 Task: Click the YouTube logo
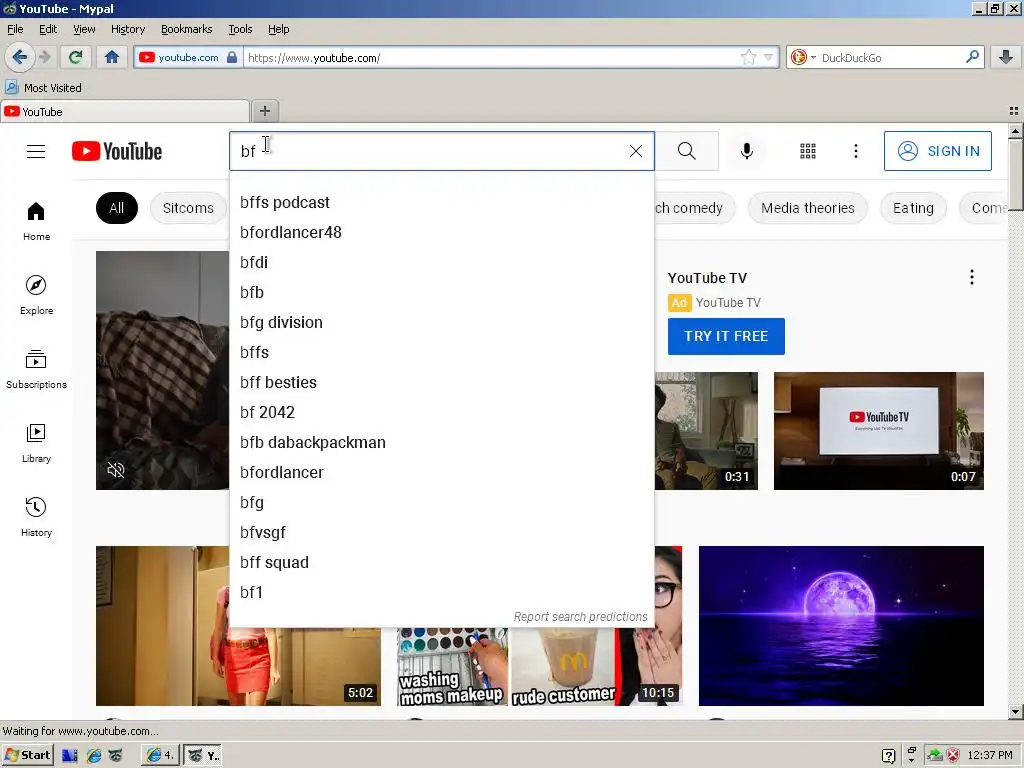(x=117, y=152)
